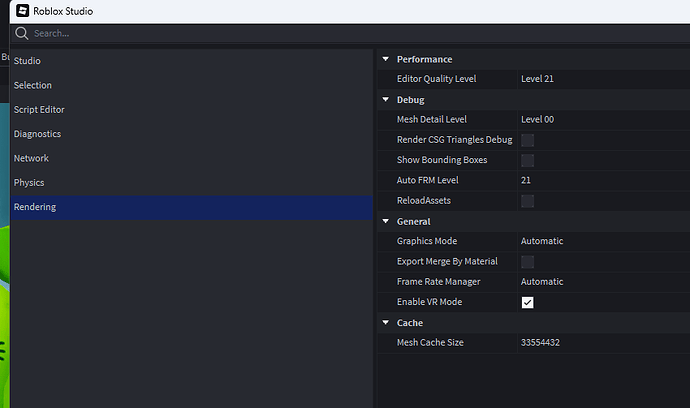Screen dimensions: 690x408
Task: Open the Network settings category
Action: (x=191, y=158)
